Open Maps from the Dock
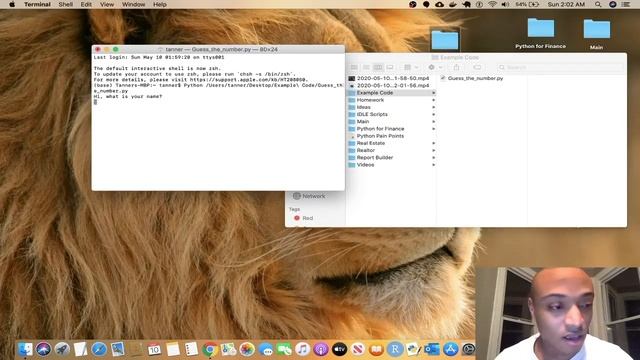Screen dimensions: 640x360 (x=228, y=349)
